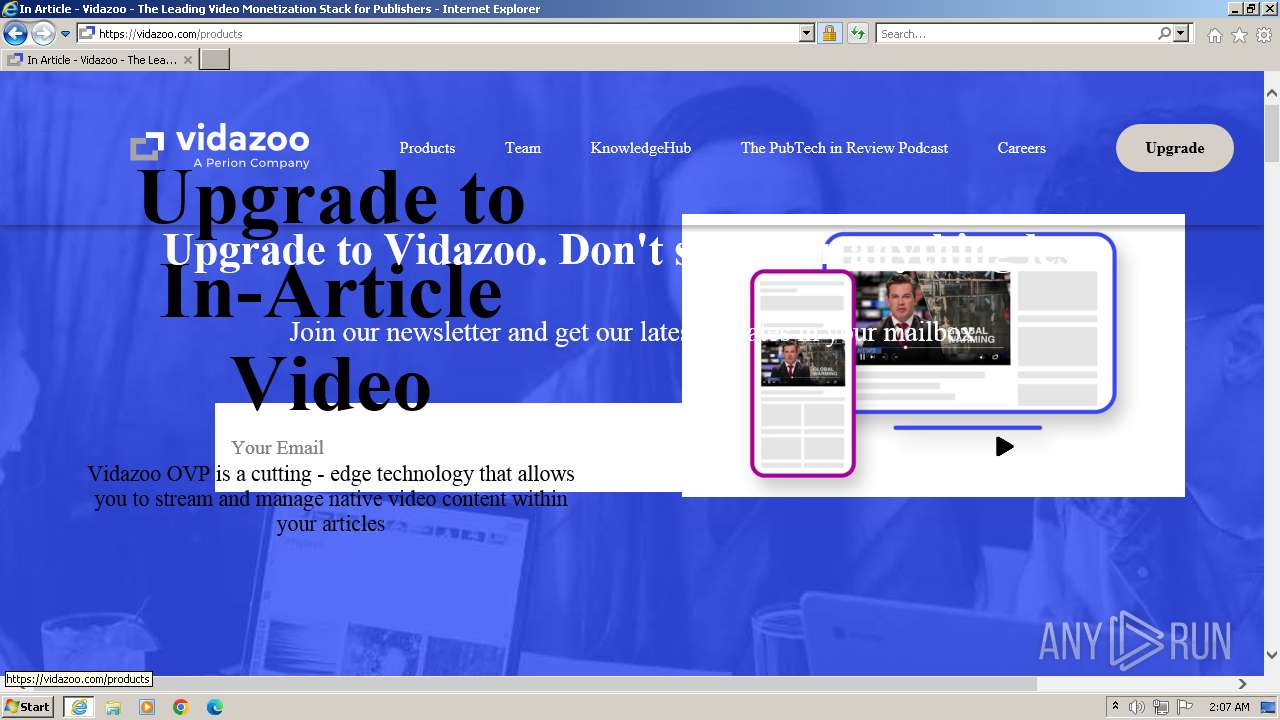Viewport: 1280px width, 720px height.
Task: Click the In-Article video illustration thumbnail
Action: pos(933,355)
